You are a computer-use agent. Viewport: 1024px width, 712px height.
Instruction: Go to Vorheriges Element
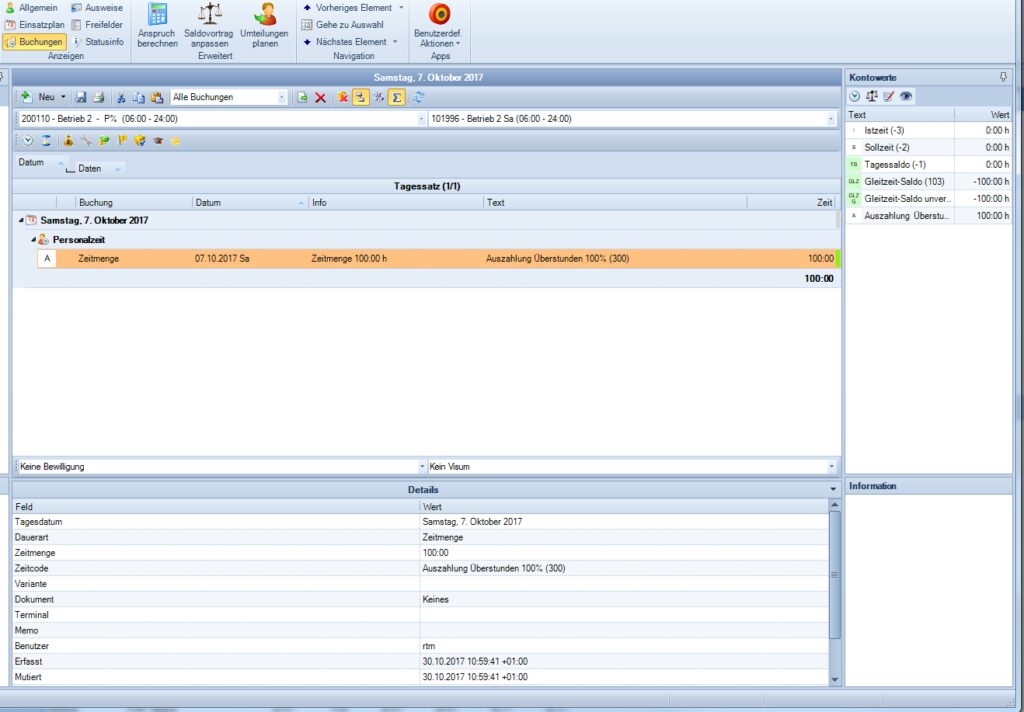pos(347,8)
